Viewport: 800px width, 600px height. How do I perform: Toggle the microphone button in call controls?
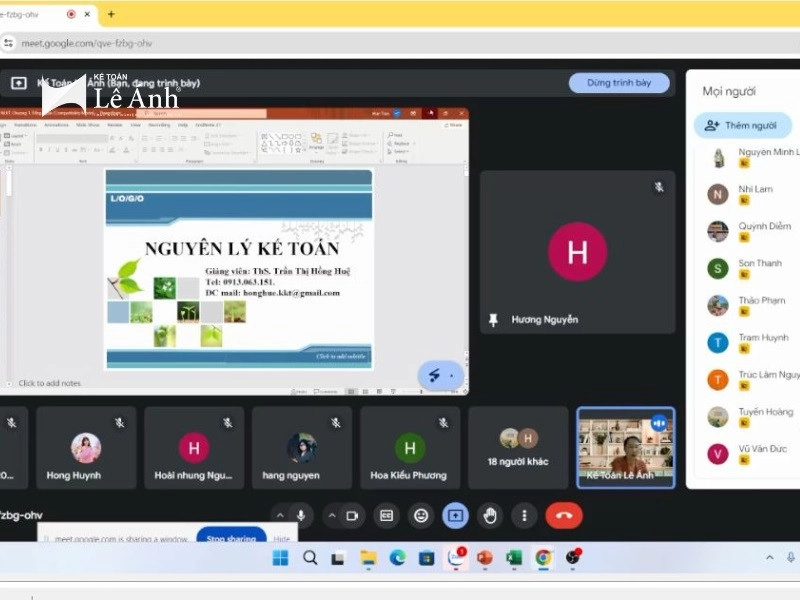(x=300, y=515)
